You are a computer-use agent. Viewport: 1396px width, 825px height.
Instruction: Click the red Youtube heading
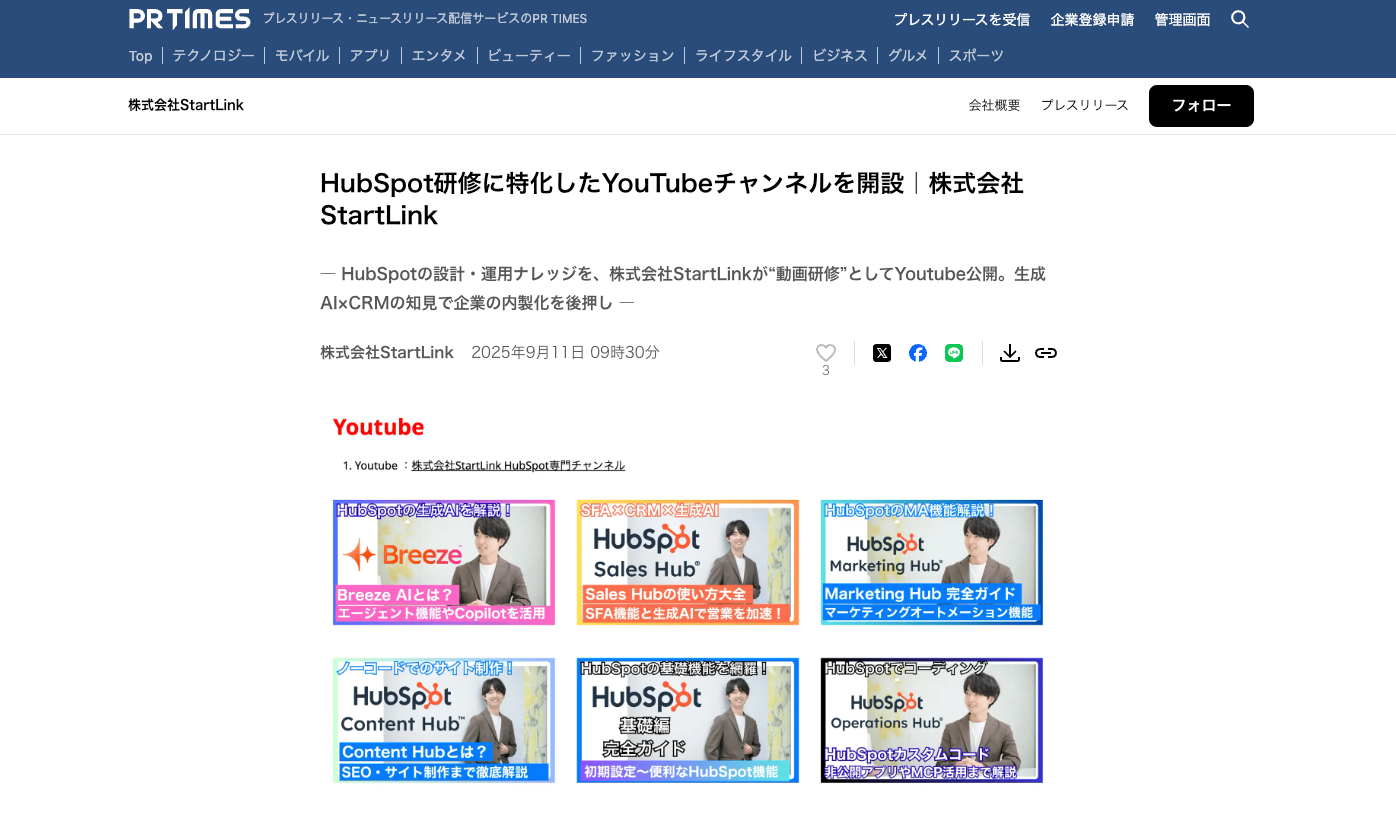click(378, 427)
